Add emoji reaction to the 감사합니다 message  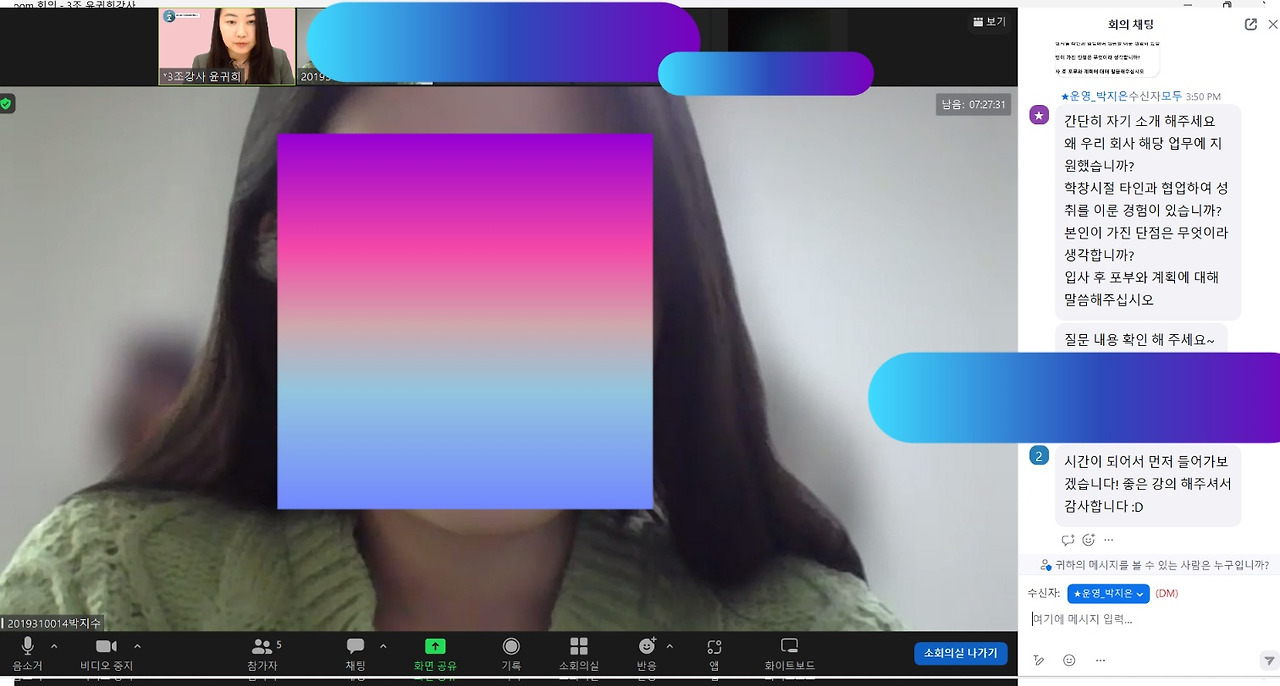point(1088,540)
